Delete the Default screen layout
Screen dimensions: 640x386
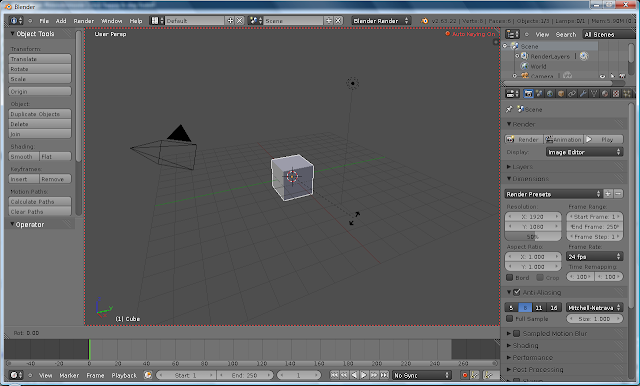[240, 20]
